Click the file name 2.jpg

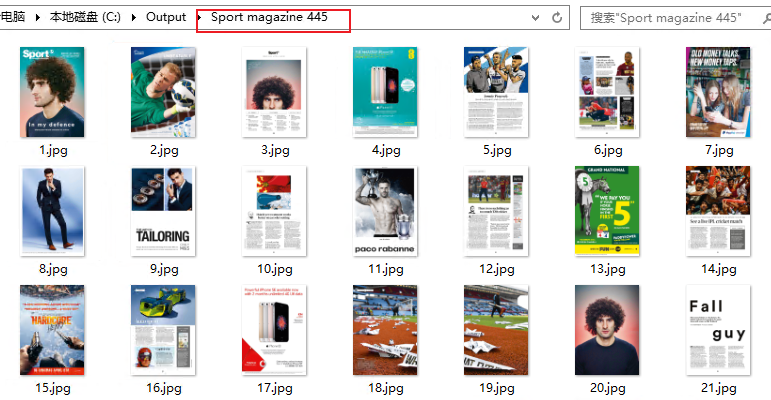coord(164,150)
